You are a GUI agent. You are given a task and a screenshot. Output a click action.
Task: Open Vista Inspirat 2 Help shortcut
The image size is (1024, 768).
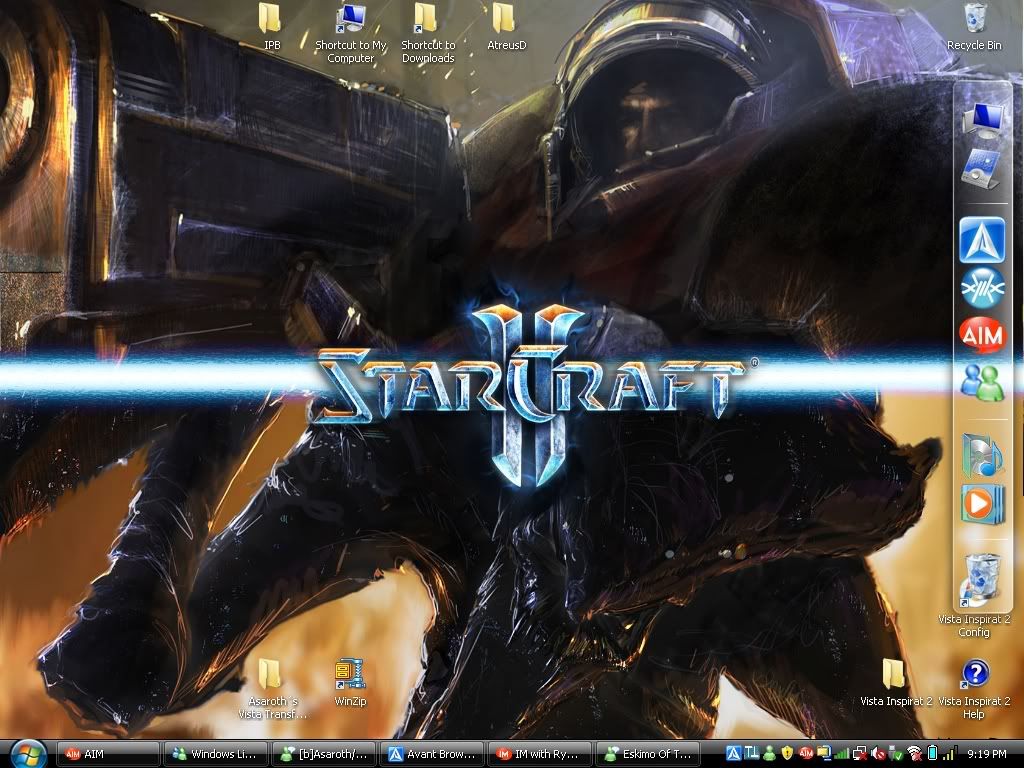pyautogui.click(x=974, y=689)
